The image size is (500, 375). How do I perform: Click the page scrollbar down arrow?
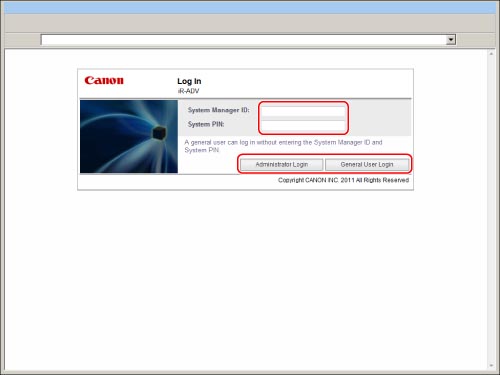491,366
